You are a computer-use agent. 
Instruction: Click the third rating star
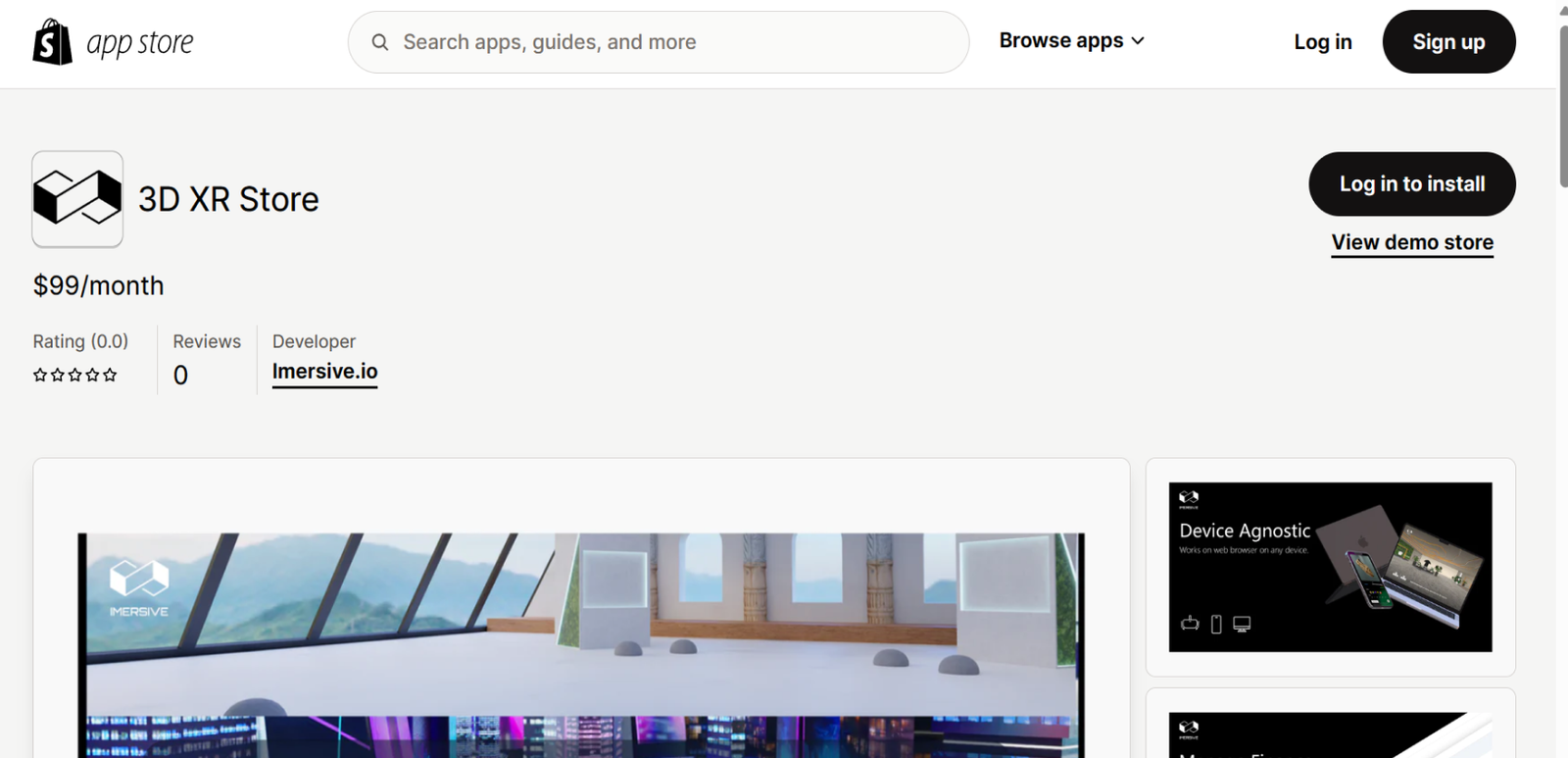tap(75, 375)
